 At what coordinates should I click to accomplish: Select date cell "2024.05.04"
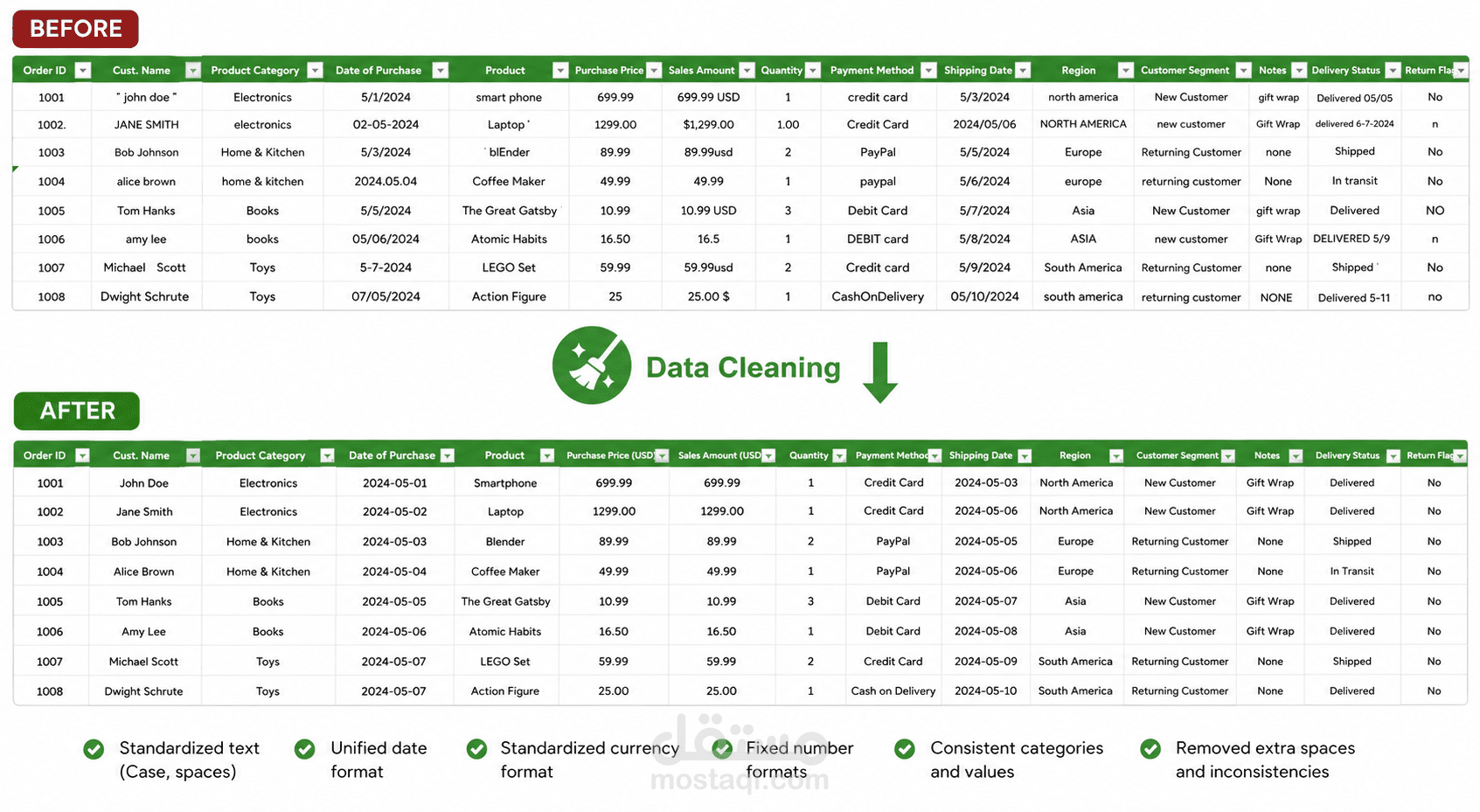386,182
